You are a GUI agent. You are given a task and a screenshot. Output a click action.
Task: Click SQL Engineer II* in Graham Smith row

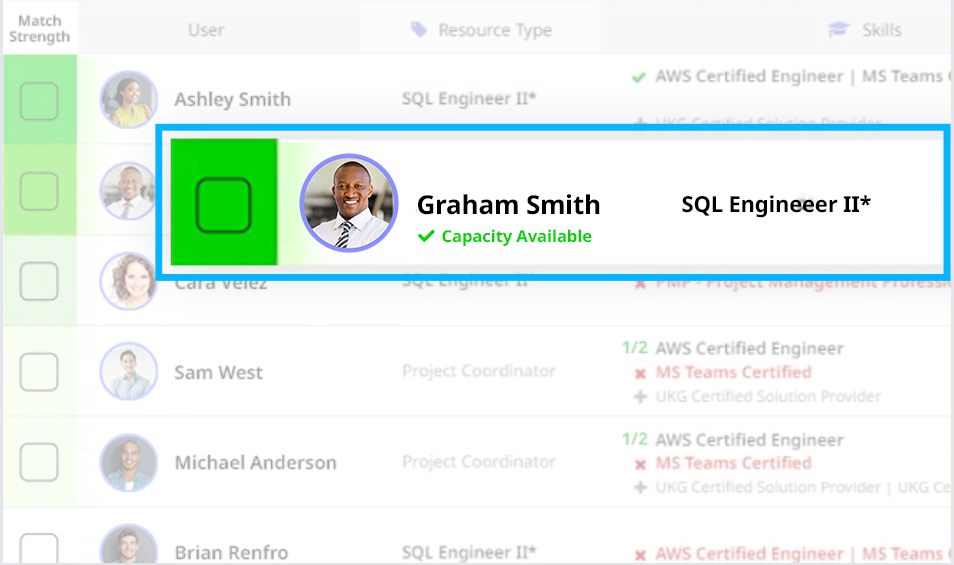[x=776, y=204]
